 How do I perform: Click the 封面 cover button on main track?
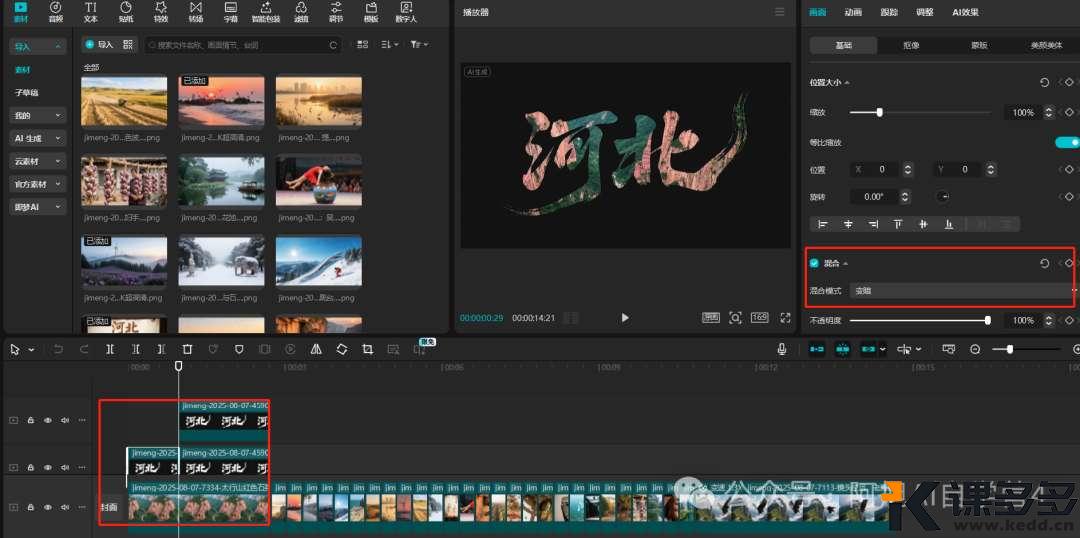point(110,507)
